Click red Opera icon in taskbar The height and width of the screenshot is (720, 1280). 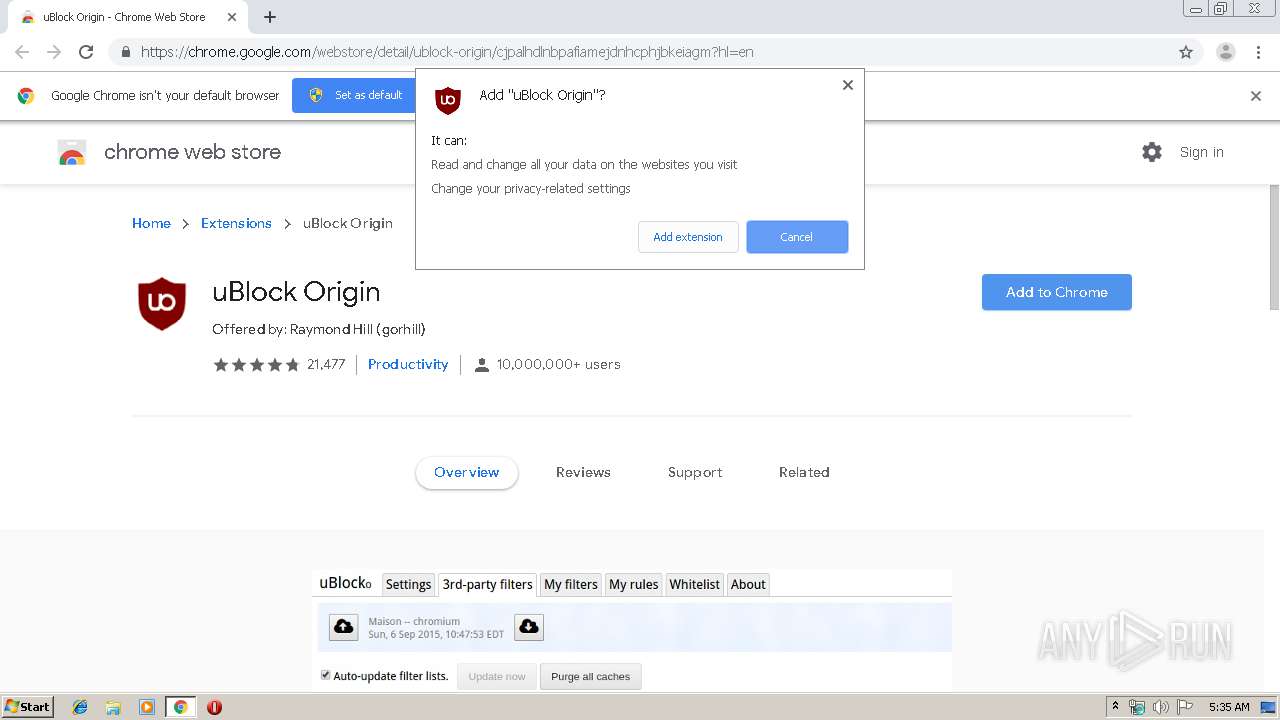click(x=214, y=707)
